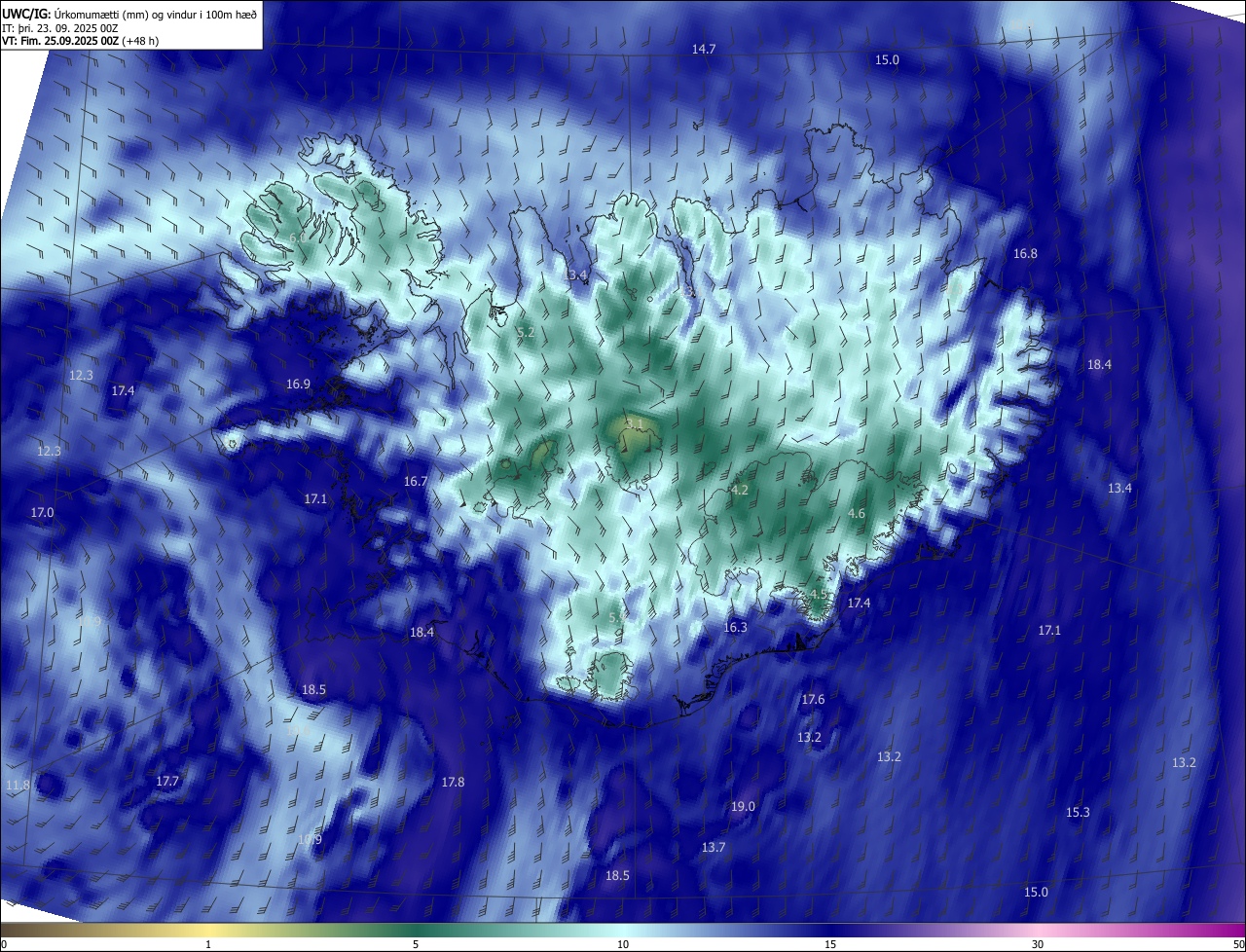Select the 'IT: þri. 23. 09. 2025 00Z' line

click(x=60, y=28)
